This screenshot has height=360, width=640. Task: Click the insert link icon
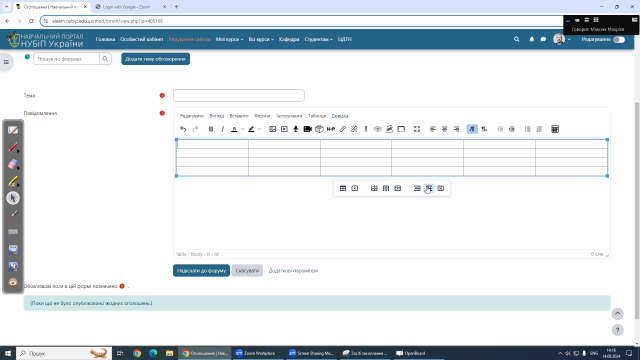342,129
